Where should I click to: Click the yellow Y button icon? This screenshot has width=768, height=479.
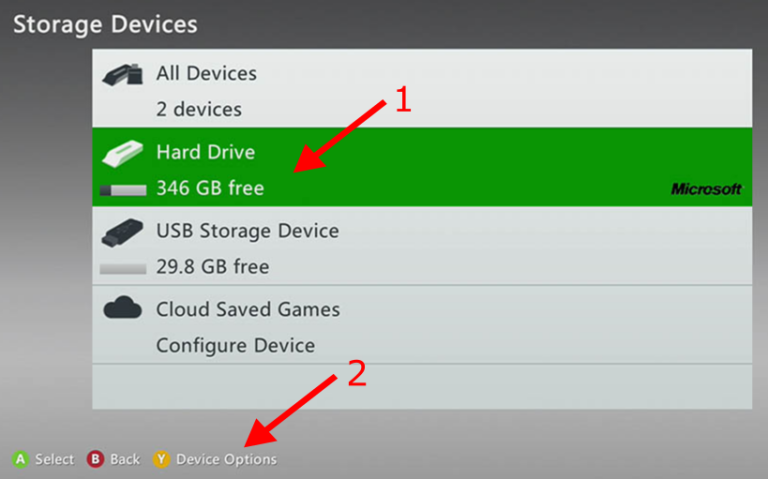pos(161,459)
